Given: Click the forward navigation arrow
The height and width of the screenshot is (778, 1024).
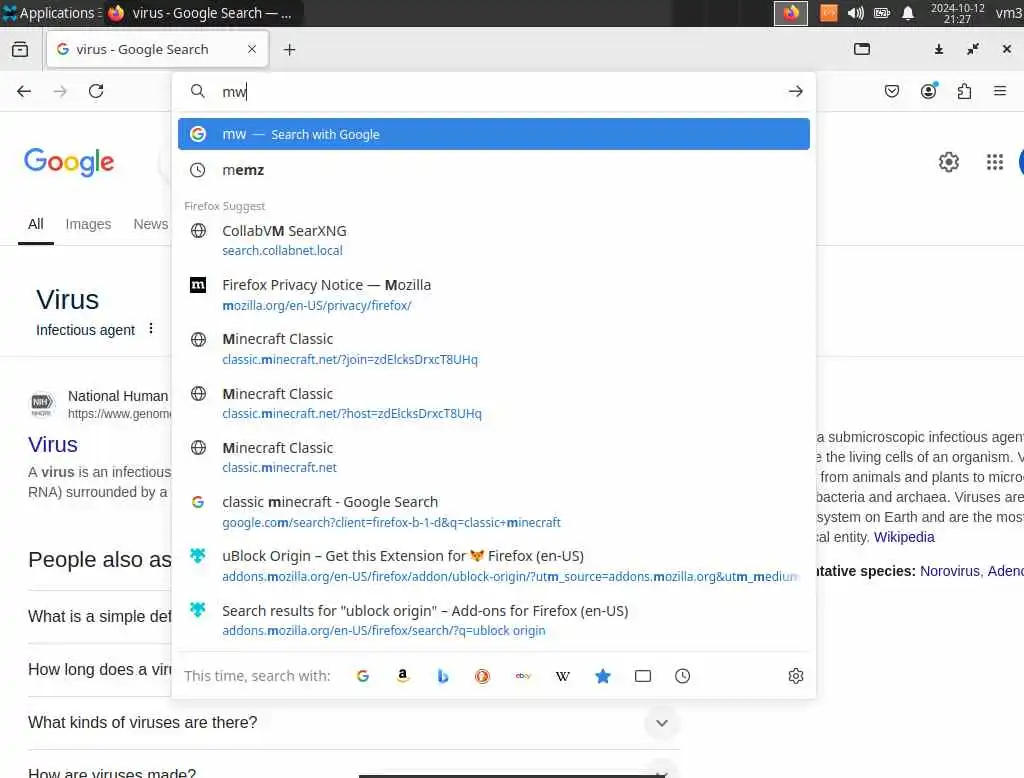Looking at the screenshot, I should pyautogui.click(x=60, y=91).
